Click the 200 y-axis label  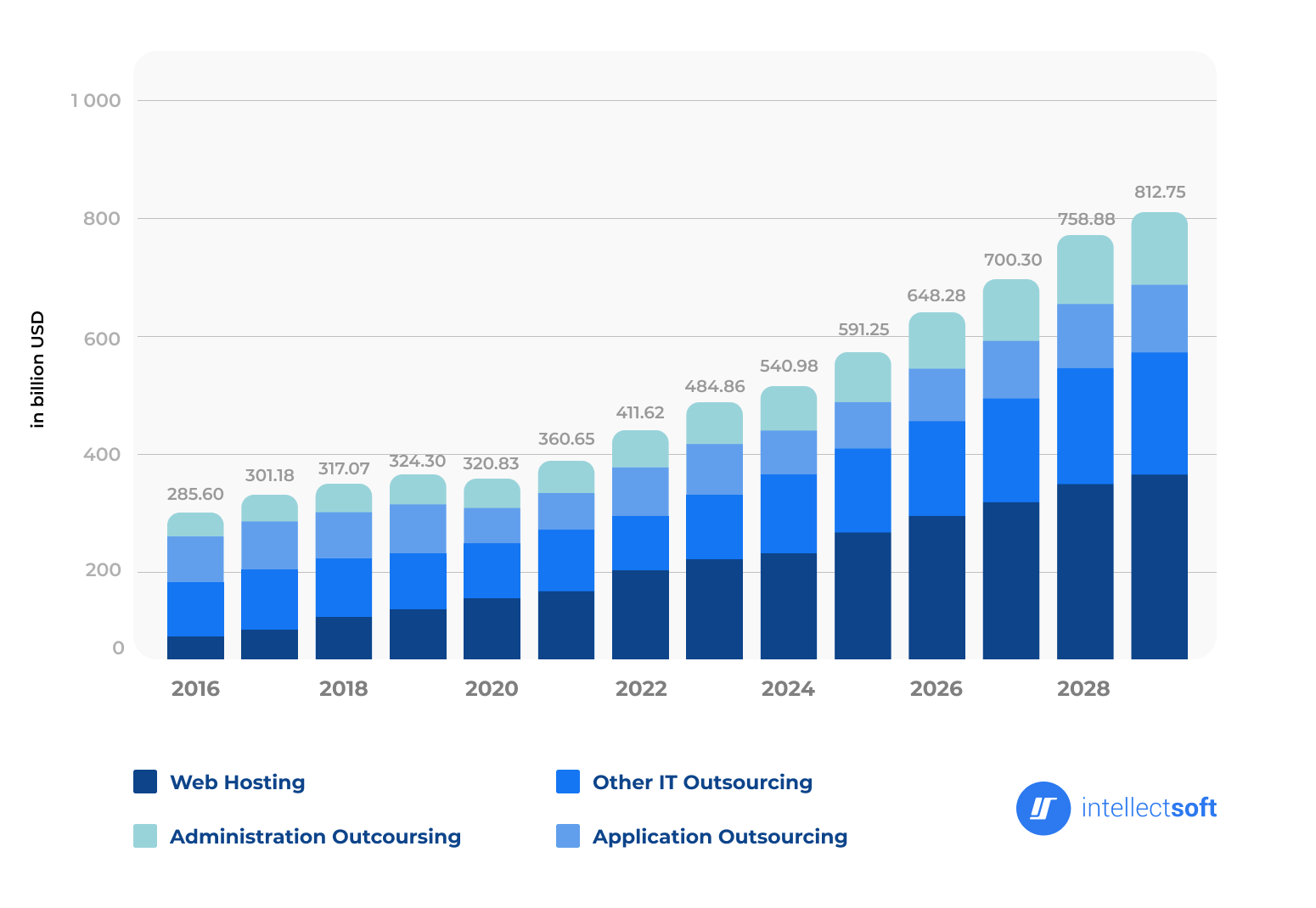click(104, 570)
